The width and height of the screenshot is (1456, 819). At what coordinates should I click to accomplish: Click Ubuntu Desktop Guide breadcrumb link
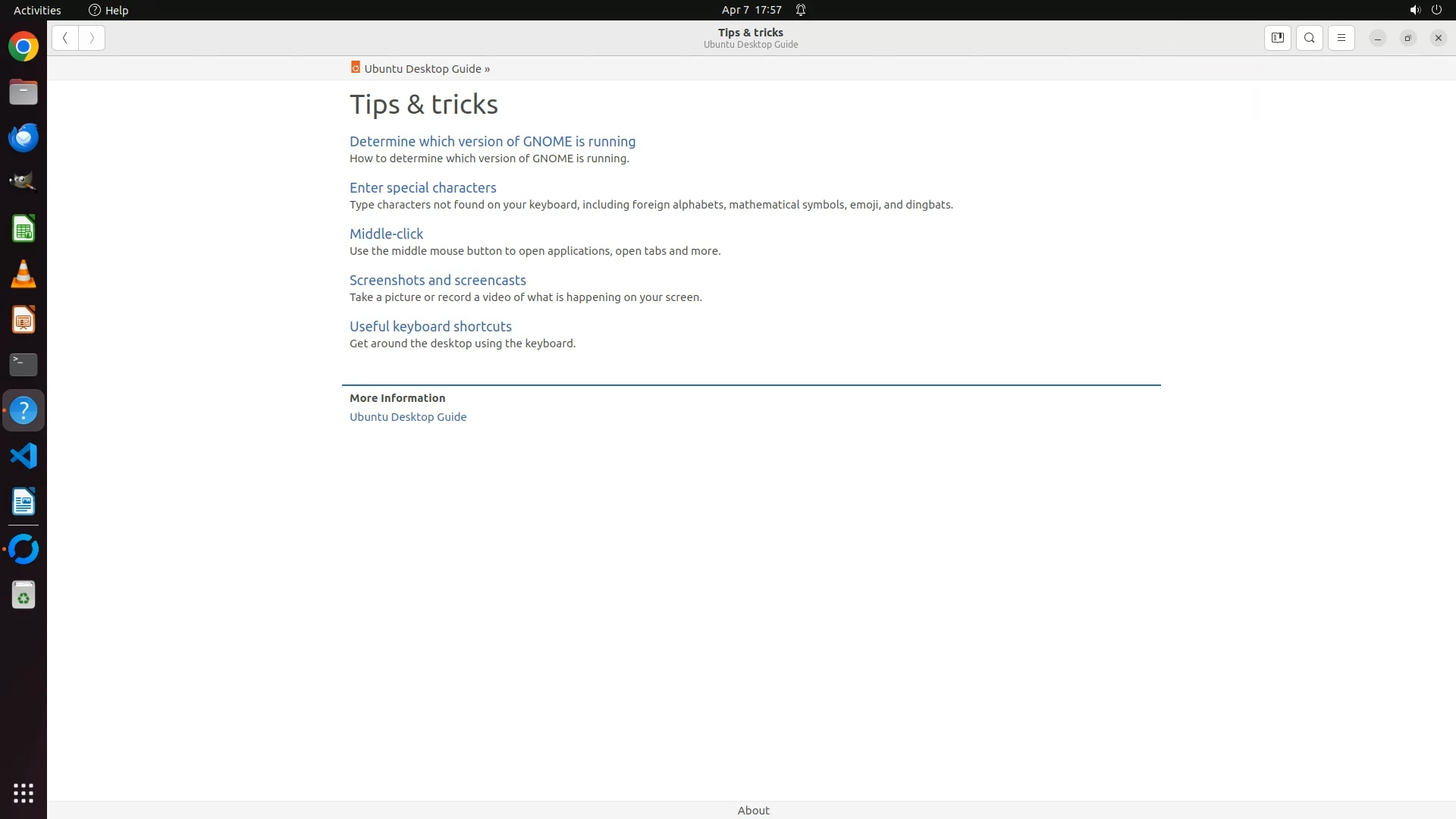pyautogui.click(x=422, y=69)
